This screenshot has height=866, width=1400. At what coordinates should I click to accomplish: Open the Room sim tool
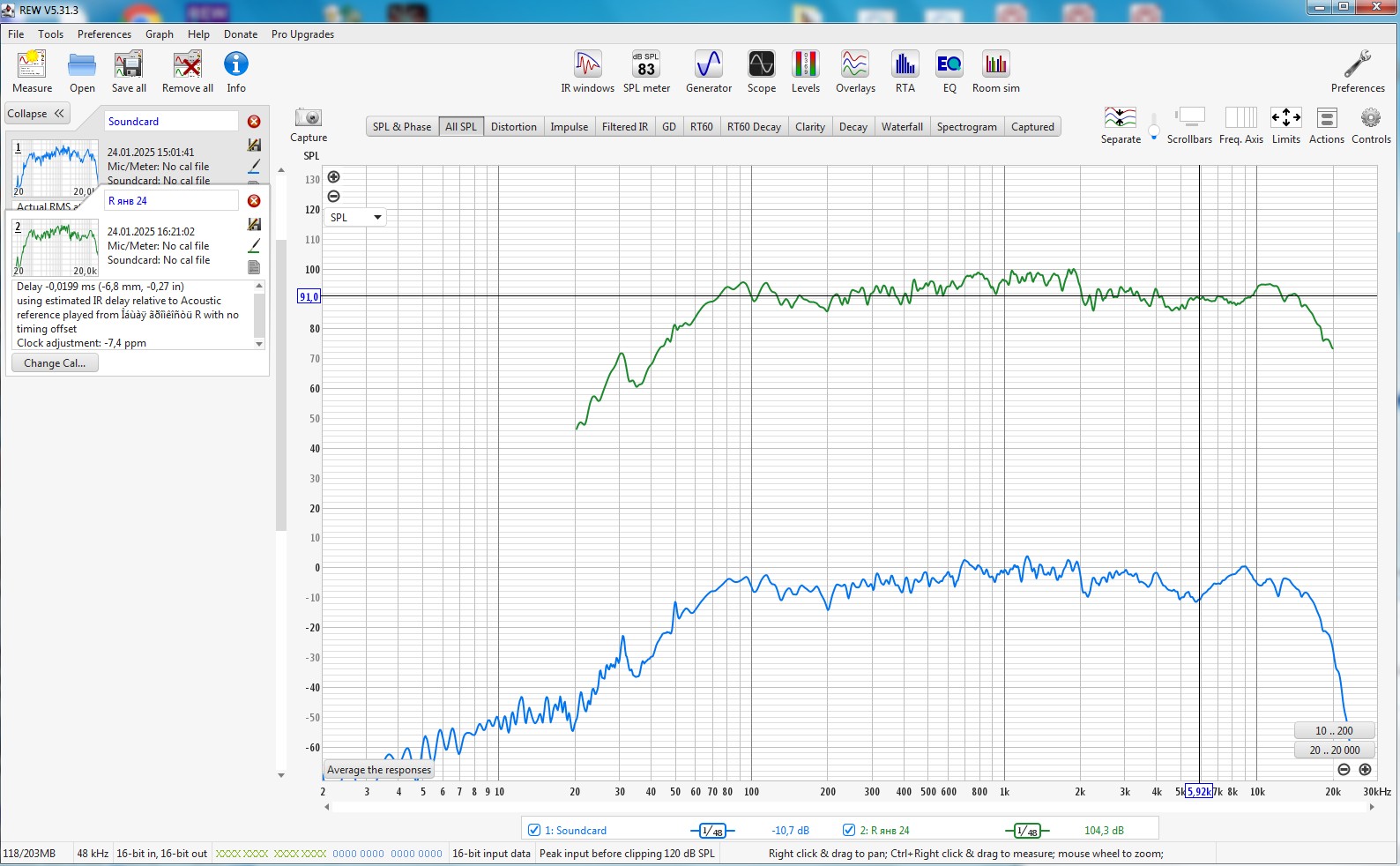(995, 71)
